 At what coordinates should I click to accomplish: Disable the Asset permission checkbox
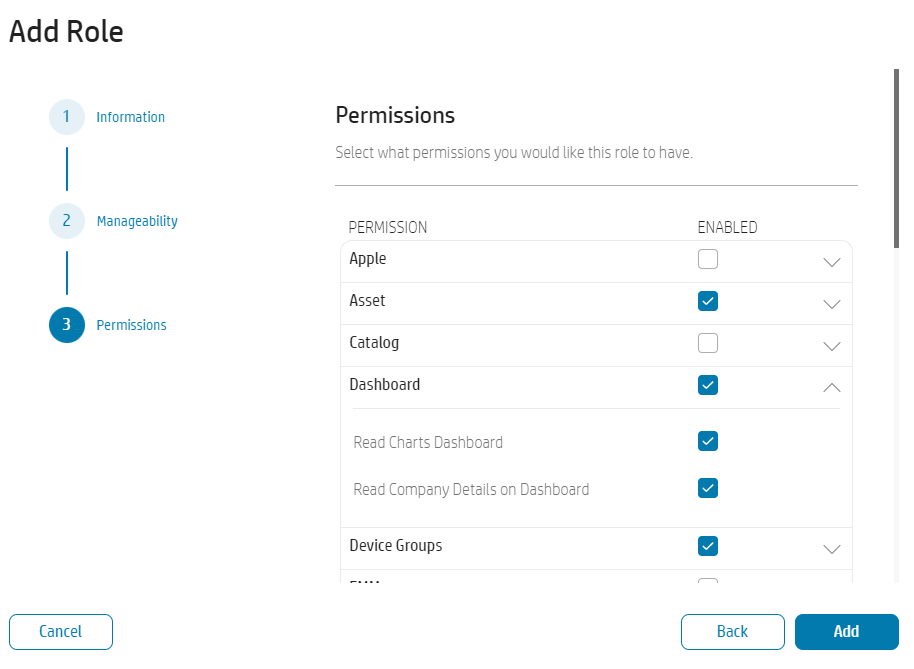point(708,301)
